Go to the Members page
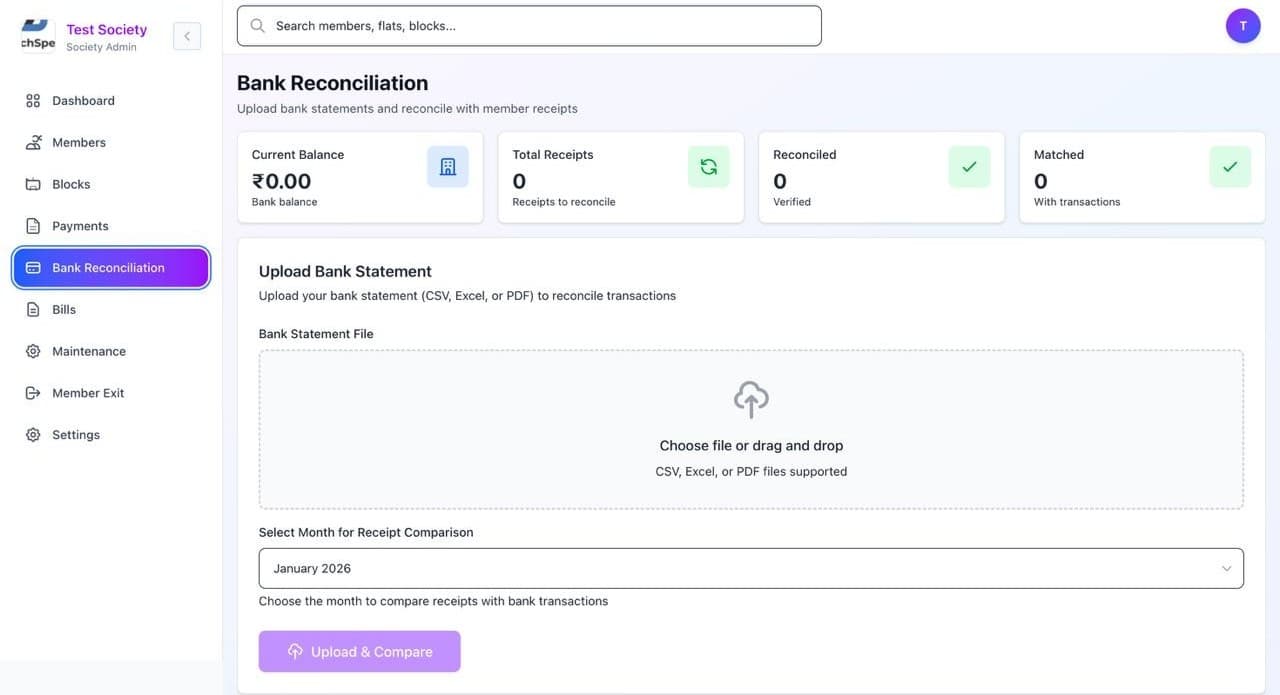The height and width of the screenshot is (695, 1280). (111, 143)
